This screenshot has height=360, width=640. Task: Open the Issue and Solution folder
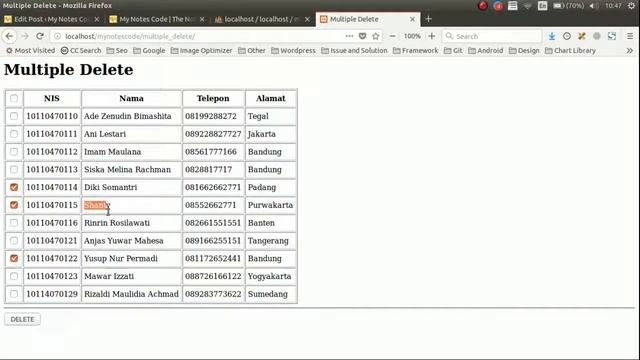click(x=354, y=51)
